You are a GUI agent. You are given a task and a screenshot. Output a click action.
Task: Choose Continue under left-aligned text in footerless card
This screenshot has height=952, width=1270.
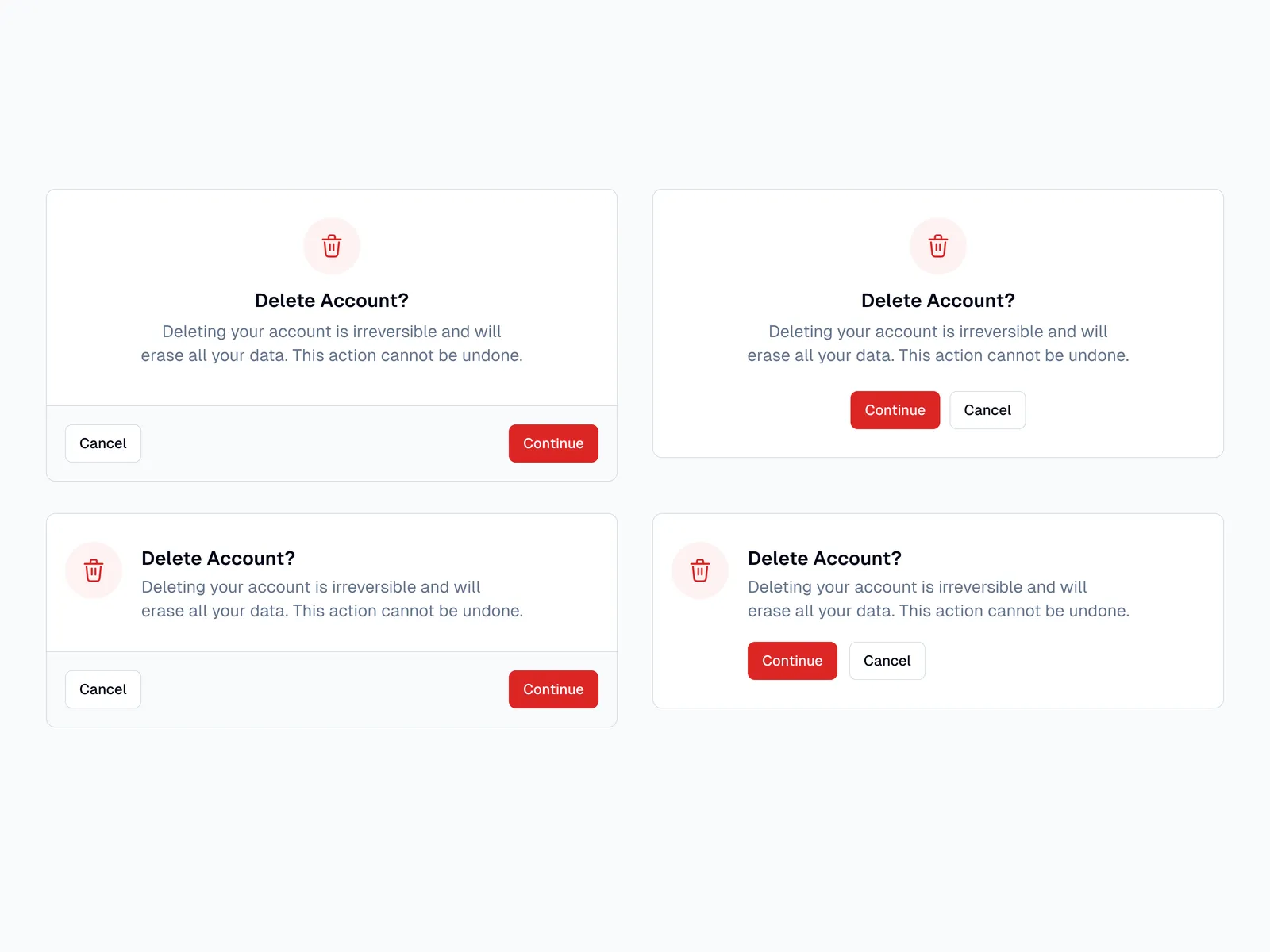[792, 661]
